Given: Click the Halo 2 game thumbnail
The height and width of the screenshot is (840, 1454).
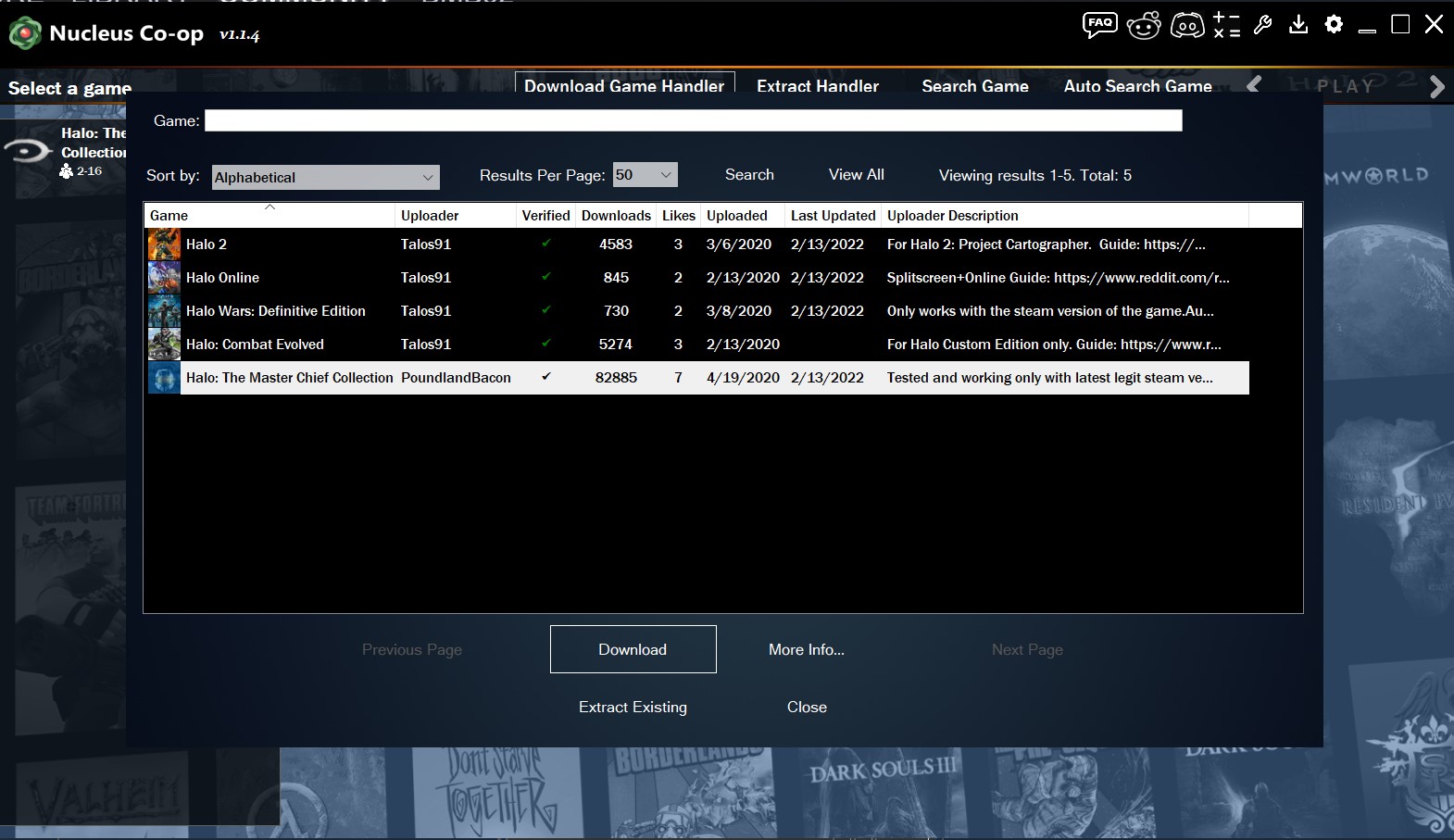Looking at the screenshot, I should coord(164,244).
